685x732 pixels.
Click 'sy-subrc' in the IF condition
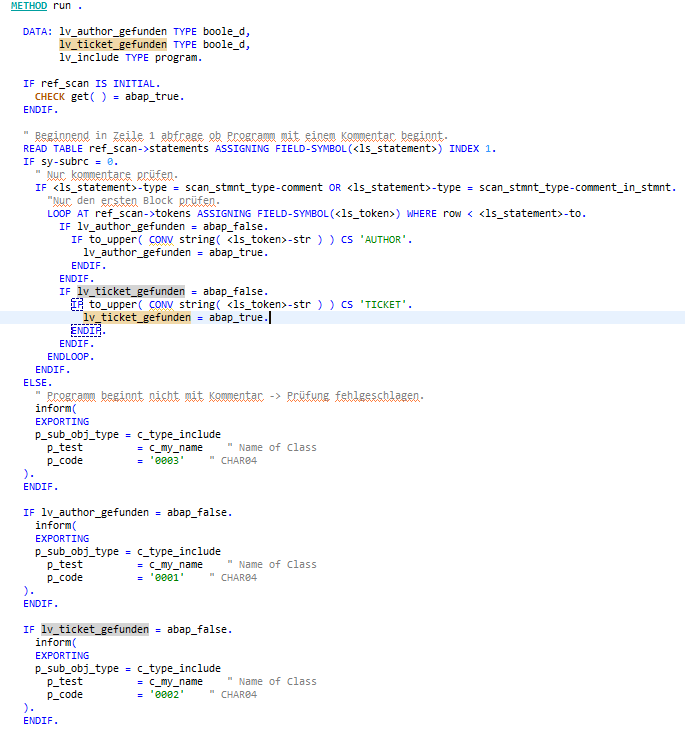(65, 162)
